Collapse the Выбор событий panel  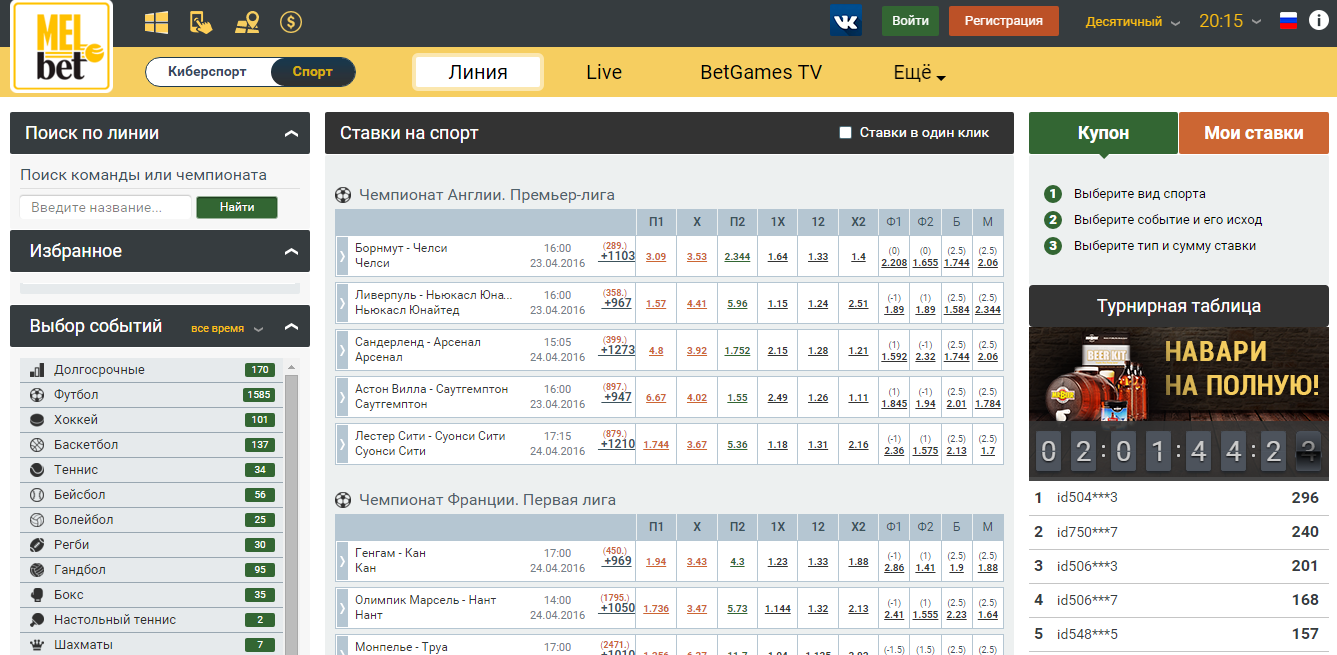290,326
